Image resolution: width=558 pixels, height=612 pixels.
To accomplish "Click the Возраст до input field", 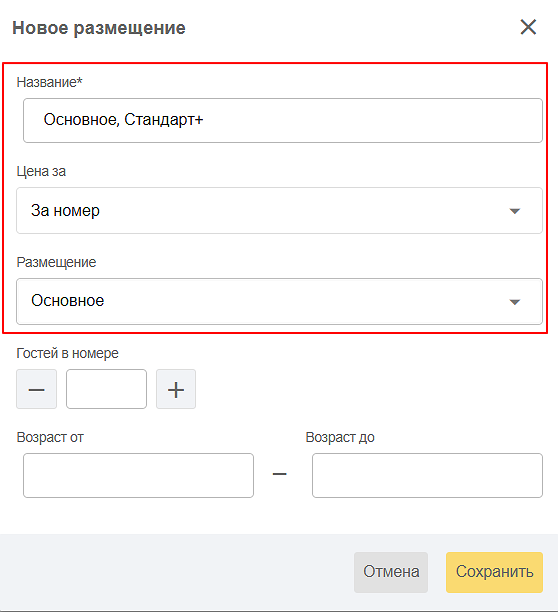I will [427, 475].
